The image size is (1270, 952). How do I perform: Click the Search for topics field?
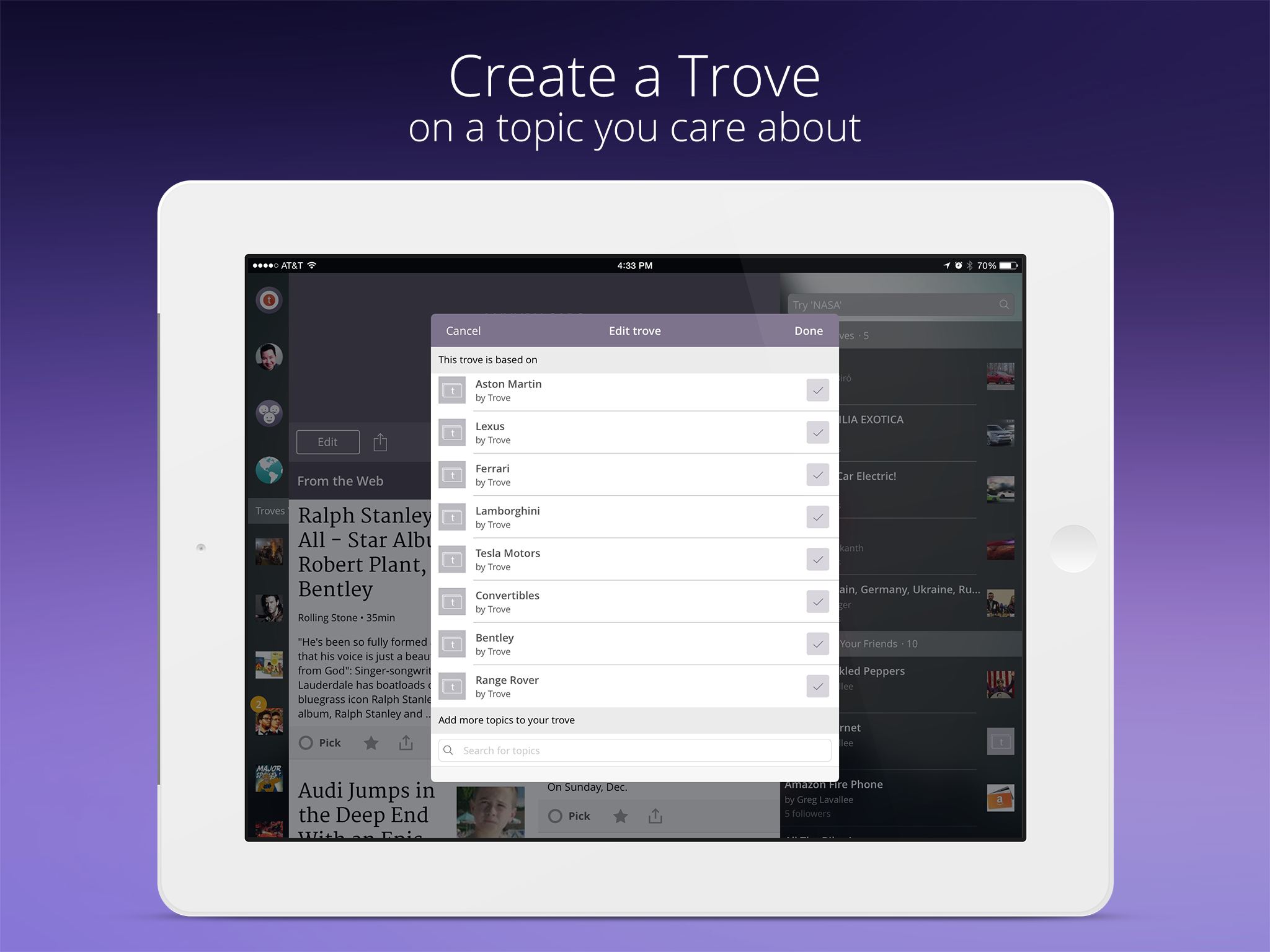[635, 750]
